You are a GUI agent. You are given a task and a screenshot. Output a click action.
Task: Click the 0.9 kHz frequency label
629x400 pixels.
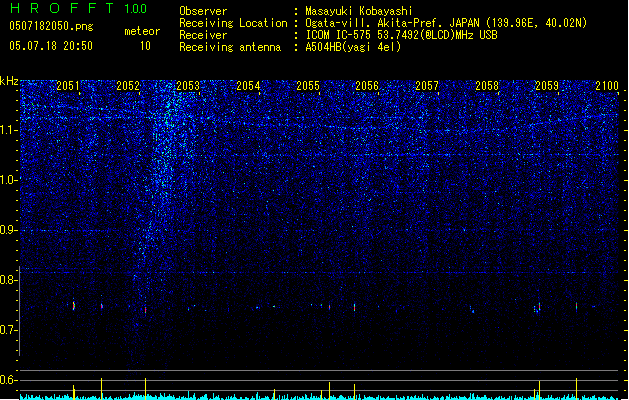coord(9,230)
